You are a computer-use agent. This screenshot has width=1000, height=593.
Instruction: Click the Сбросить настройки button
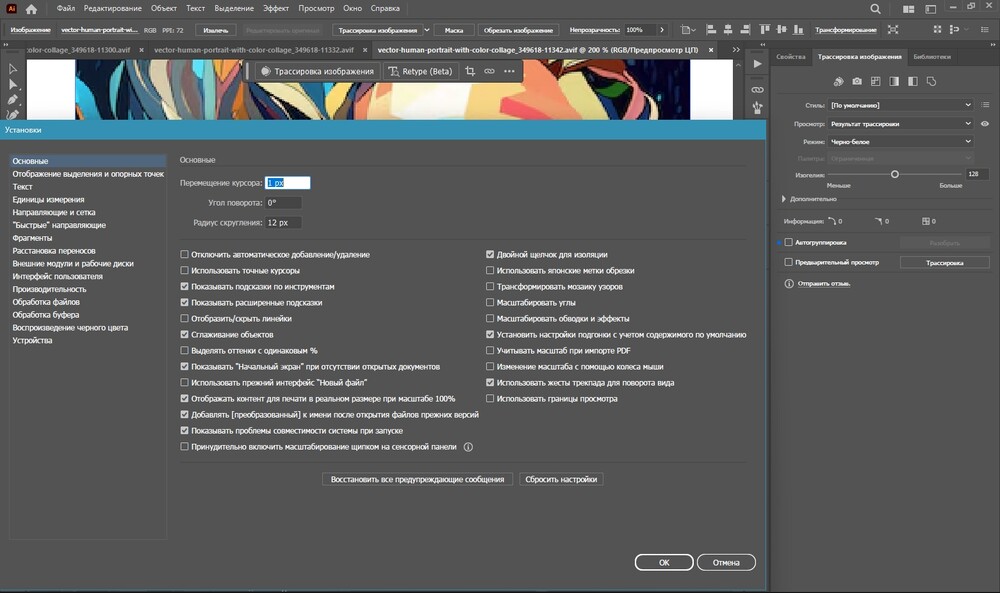(561, 480)
